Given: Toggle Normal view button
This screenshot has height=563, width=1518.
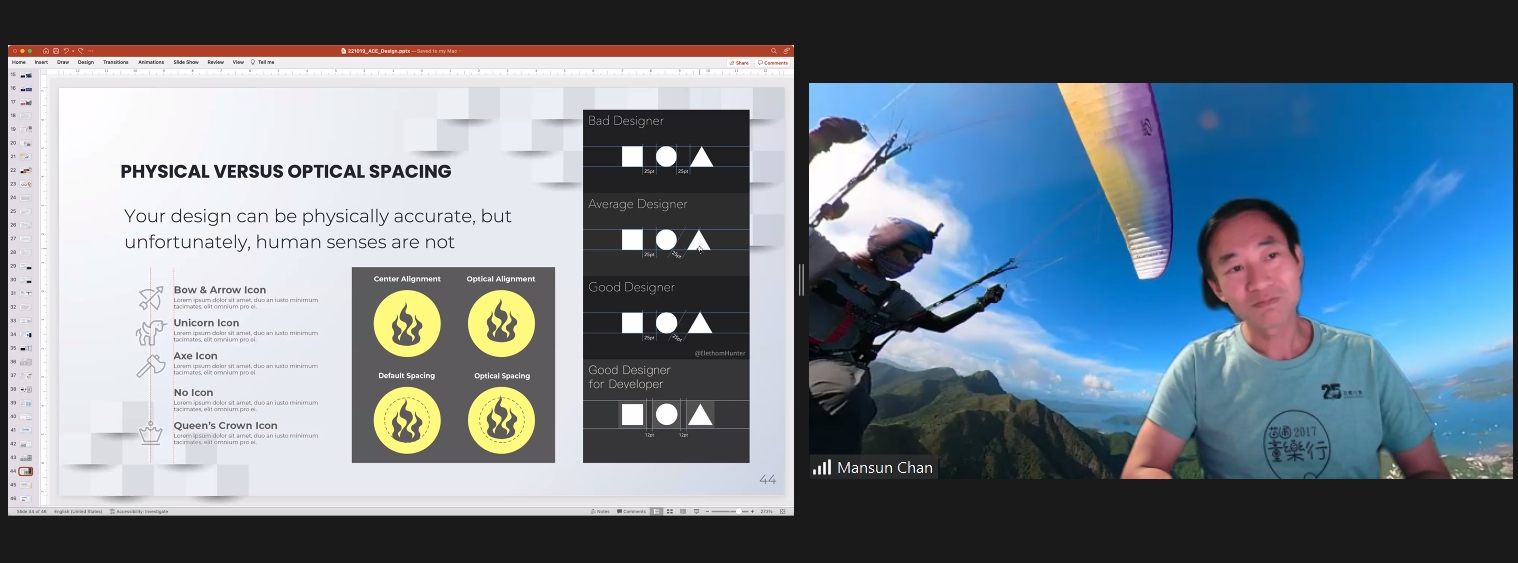Looking at the screenshot, I should click(656, 511).
